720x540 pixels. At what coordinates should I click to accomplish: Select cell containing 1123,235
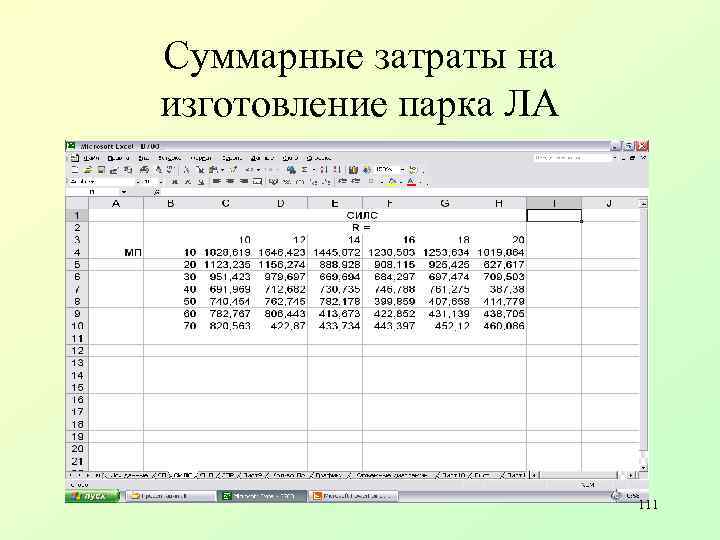pos(225,264)
